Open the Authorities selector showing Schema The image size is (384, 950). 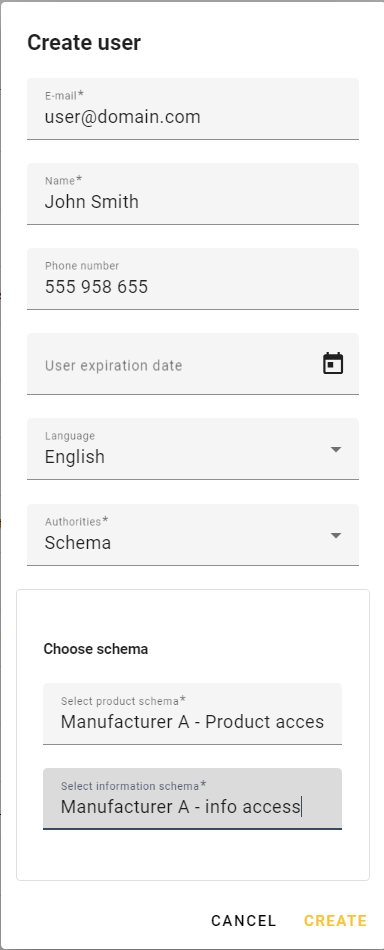(193, 535)
